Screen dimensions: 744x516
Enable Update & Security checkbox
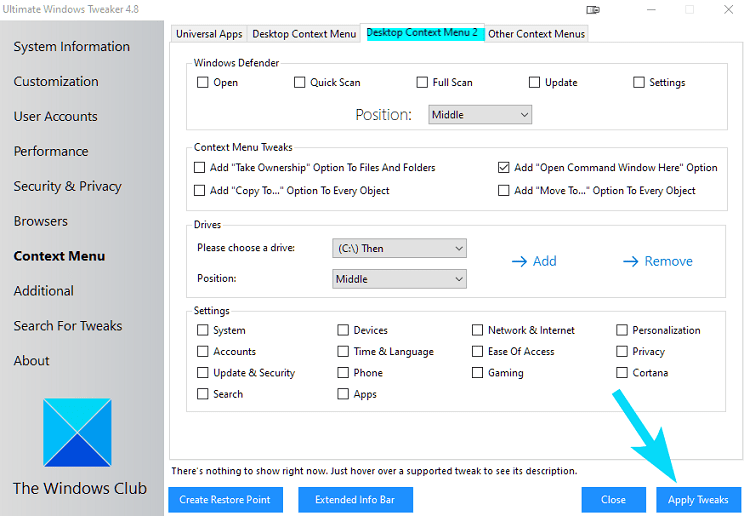tap(203, 373)
